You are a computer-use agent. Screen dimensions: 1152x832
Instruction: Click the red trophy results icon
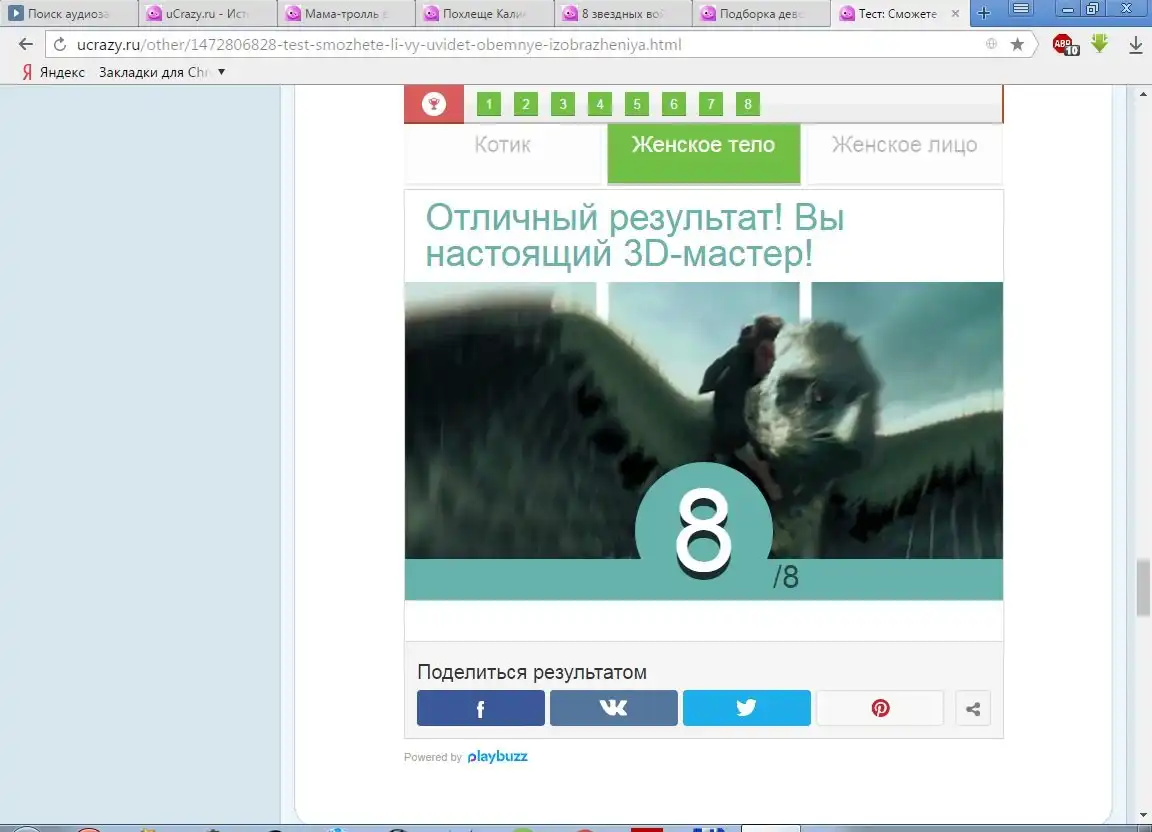434,104
